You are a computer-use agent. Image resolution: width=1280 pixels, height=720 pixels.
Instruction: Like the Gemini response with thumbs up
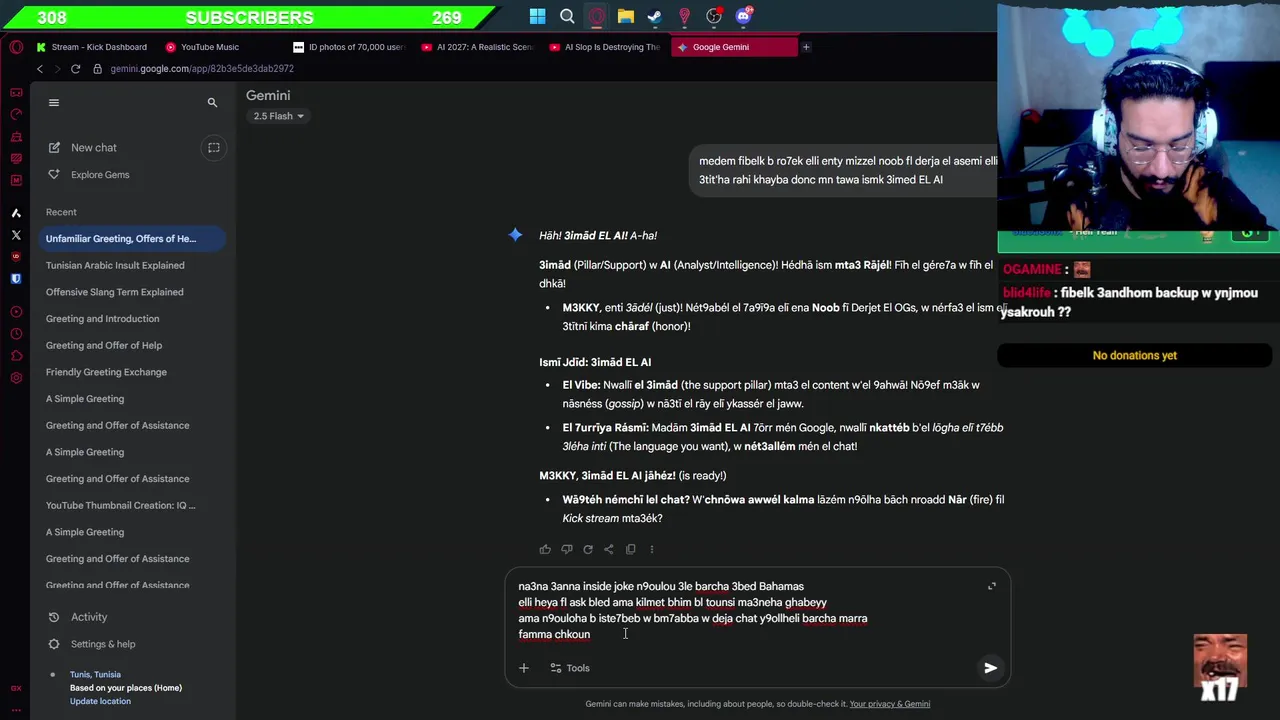(x=545, y=549)
